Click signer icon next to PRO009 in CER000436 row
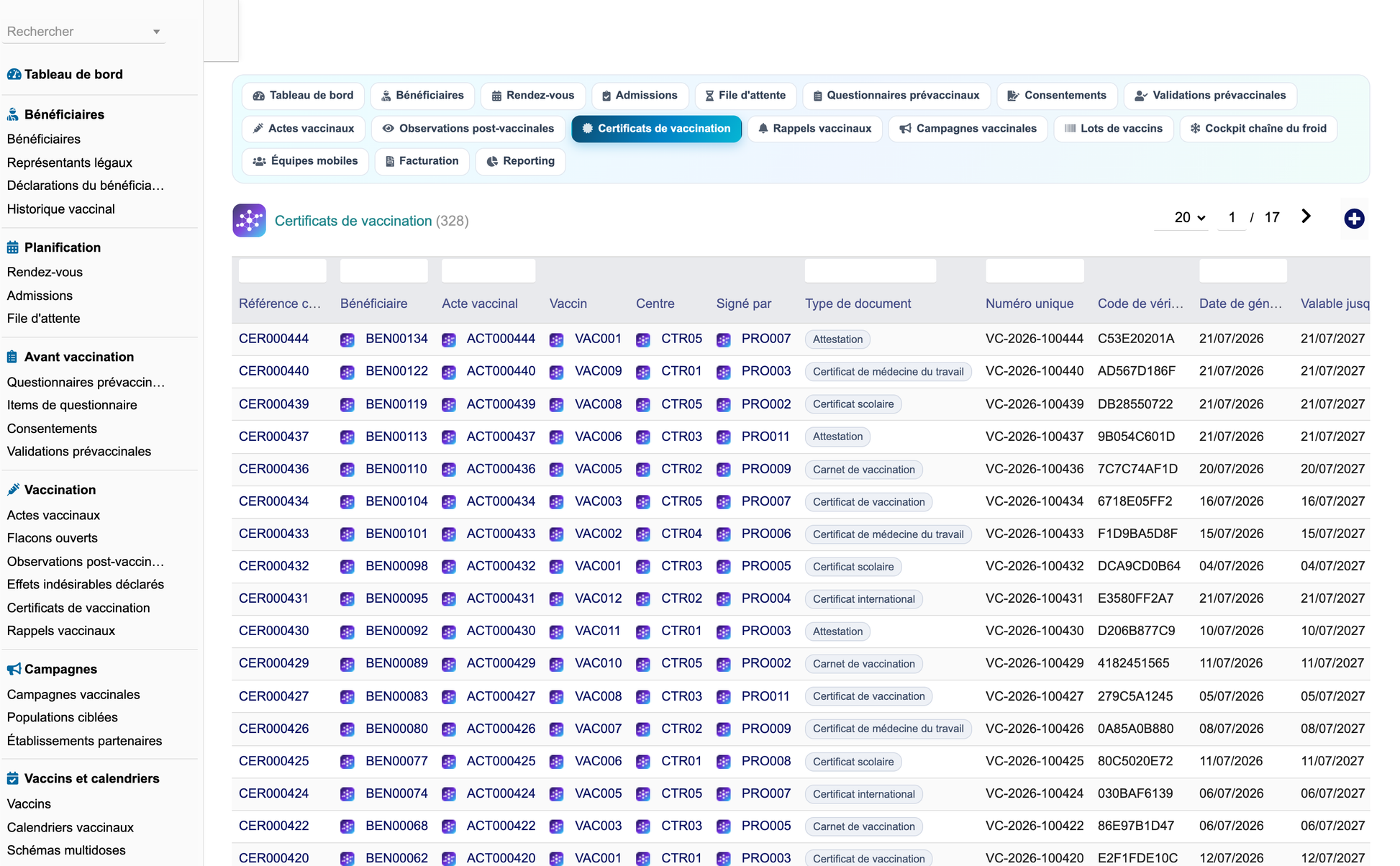Image resolution: width=1400 pixels, height=866 pixels. 724,470
